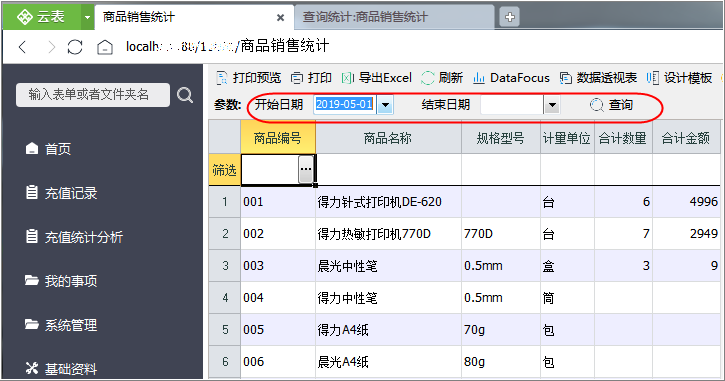Image resolution: width=725 pixels, height=381 pixels.
Task: Close the 商品销售统计 tab
Action: coord(280,18)
